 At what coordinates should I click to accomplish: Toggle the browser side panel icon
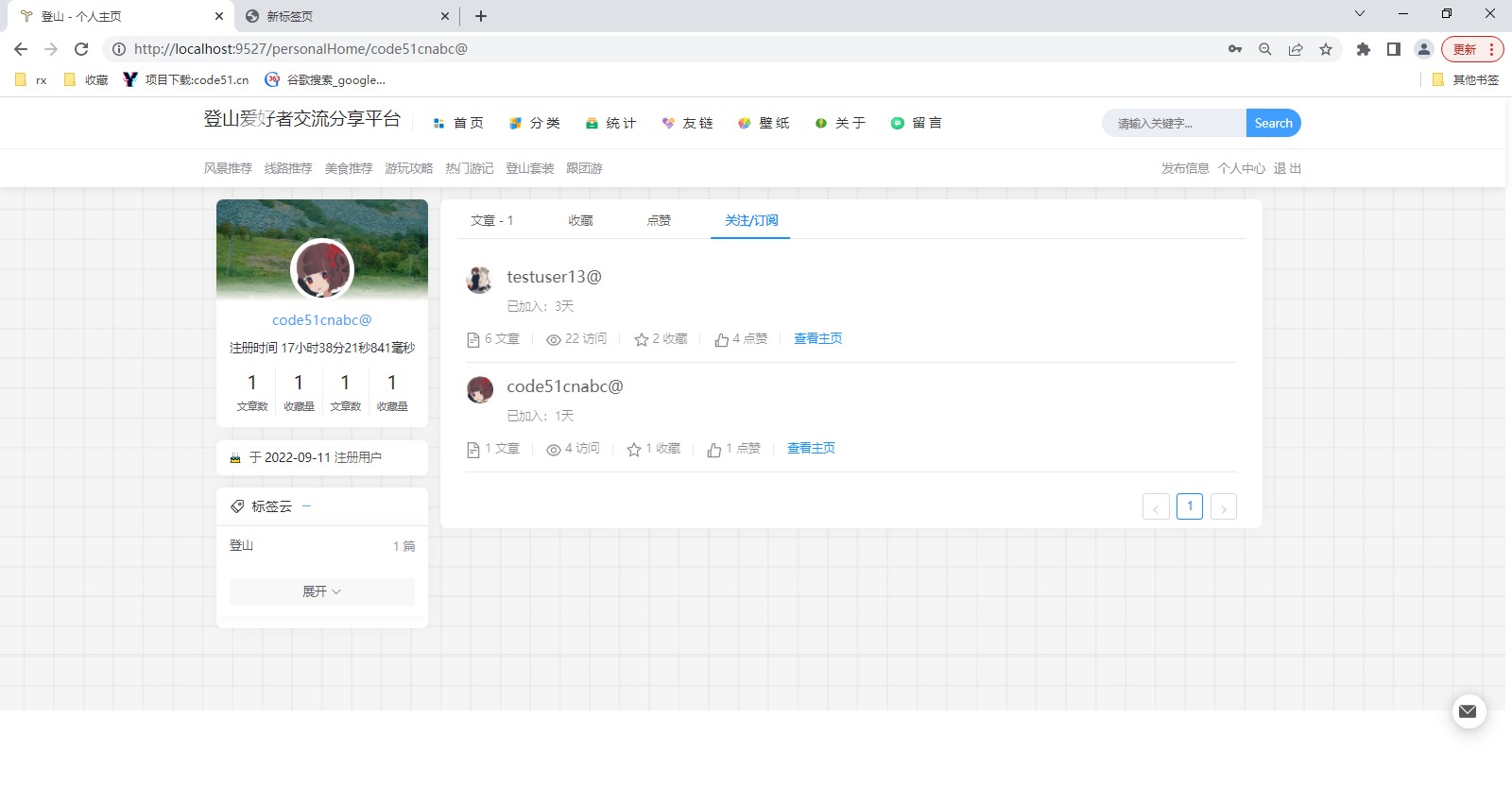1394,49
